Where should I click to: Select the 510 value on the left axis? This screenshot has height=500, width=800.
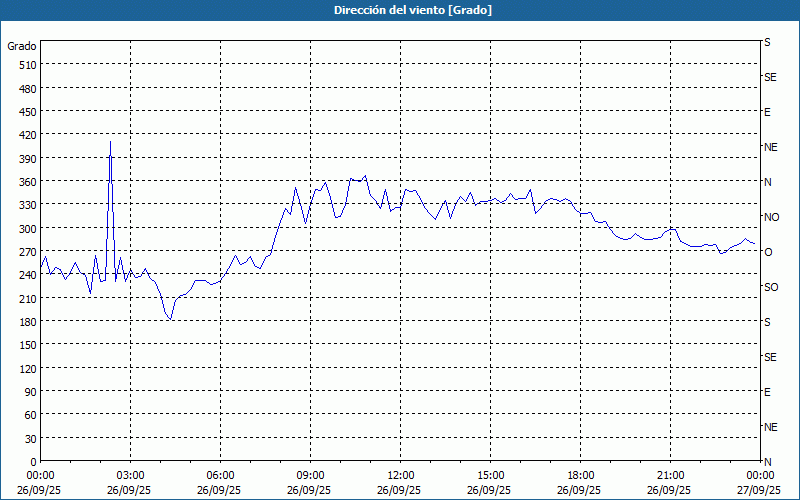click(27, 65)
